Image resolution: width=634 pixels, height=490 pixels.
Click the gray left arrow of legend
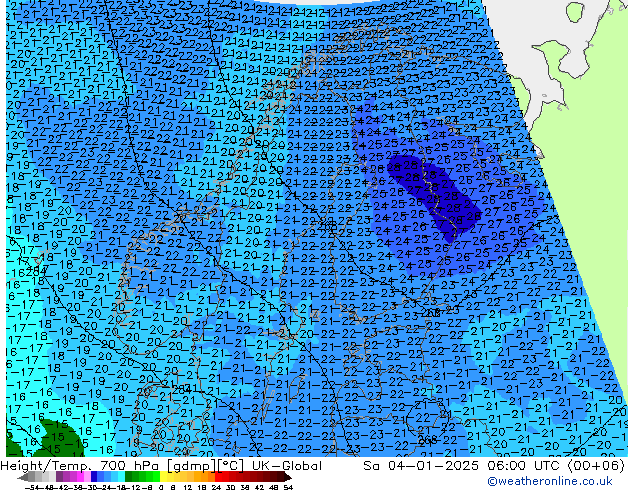tap(23, 477)
